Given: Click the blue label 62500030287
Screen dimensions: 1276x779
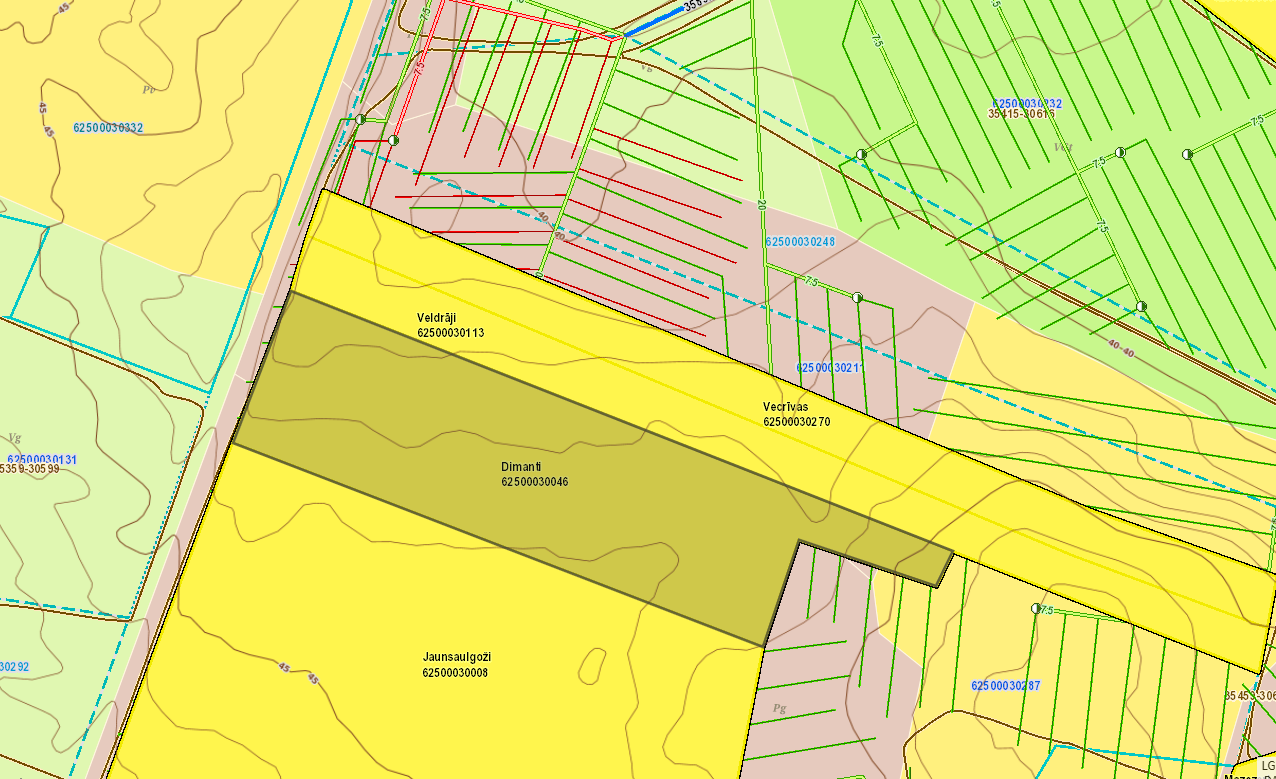Looking at the screenshot, I should tap(1005, 686).
